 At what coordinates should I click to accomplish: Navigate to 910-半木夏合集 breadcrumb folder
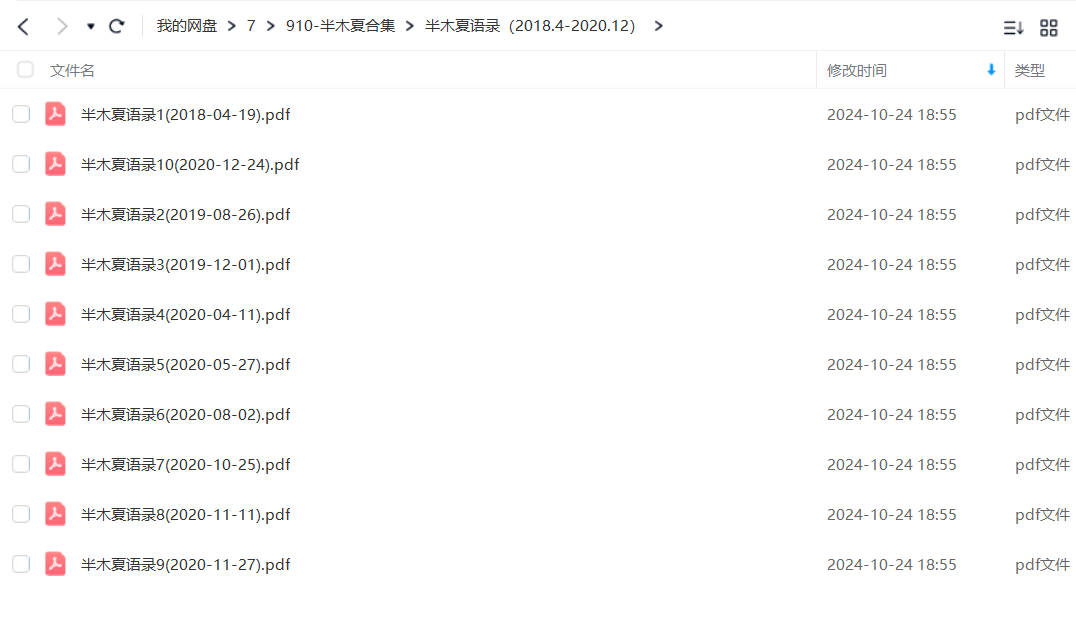coord(340,26)
